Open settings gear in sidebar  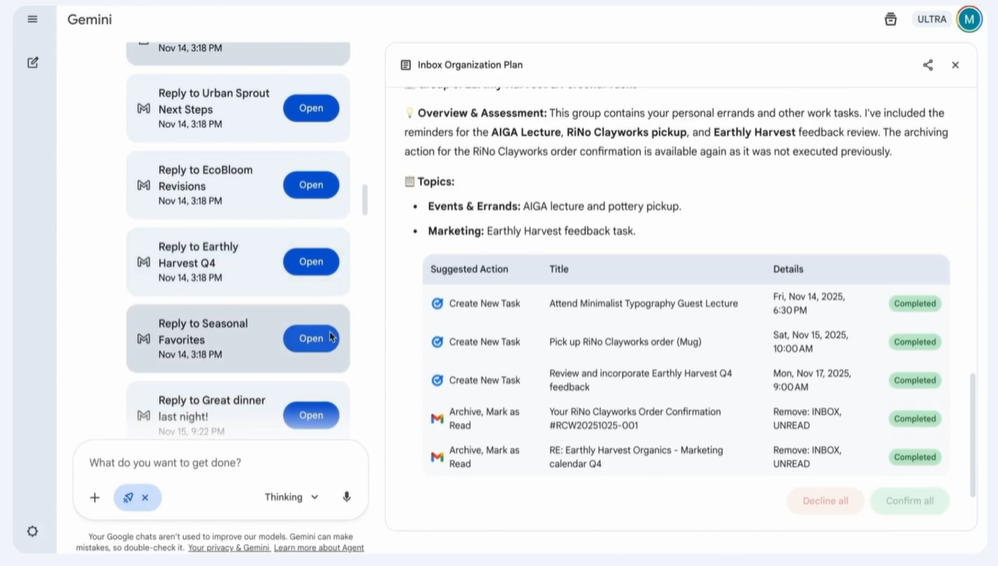point(32,531)
